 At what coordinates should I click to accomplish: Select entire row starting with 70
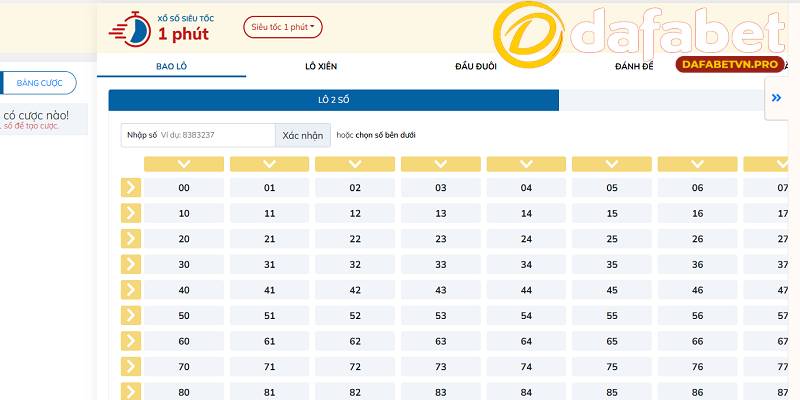click(131, 366)
